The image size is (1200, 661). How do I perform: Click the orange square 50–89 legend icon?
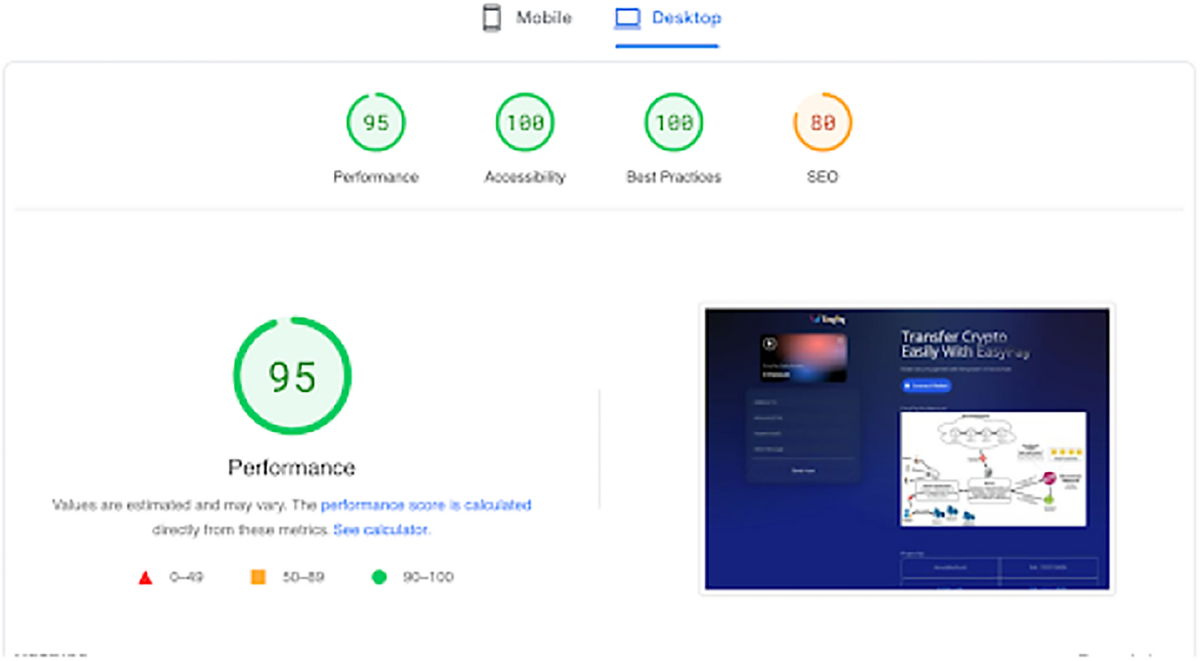pos(258,577)
